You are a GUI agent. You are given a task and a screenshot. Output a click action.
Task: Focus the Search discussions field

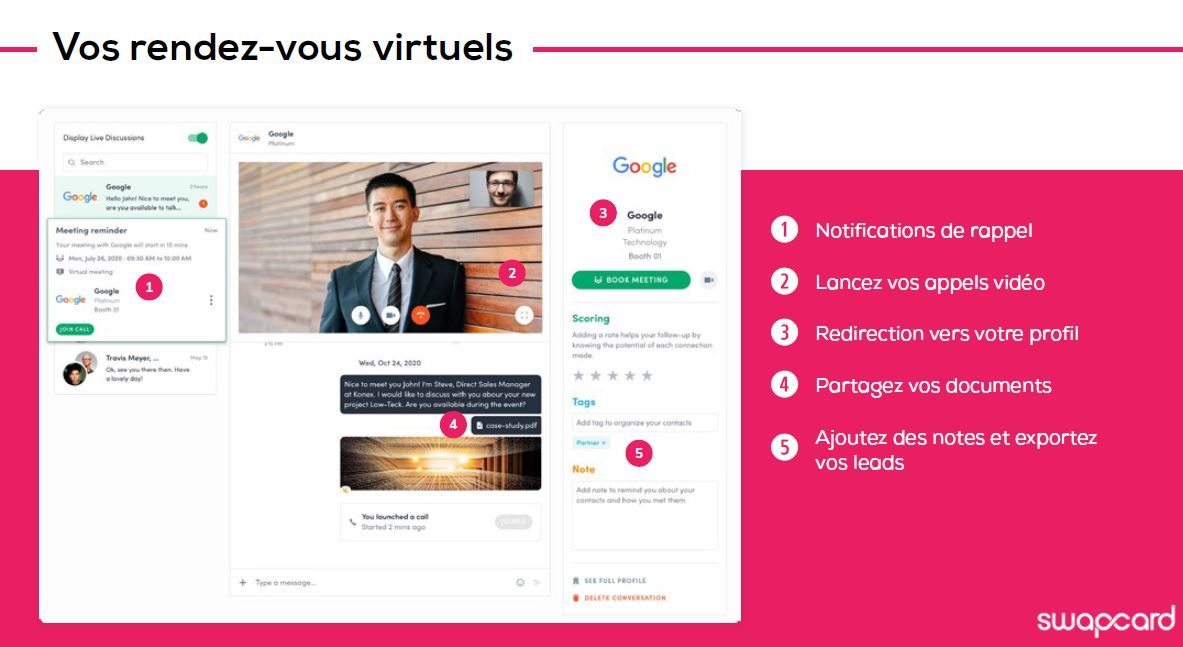coord(135,162)
